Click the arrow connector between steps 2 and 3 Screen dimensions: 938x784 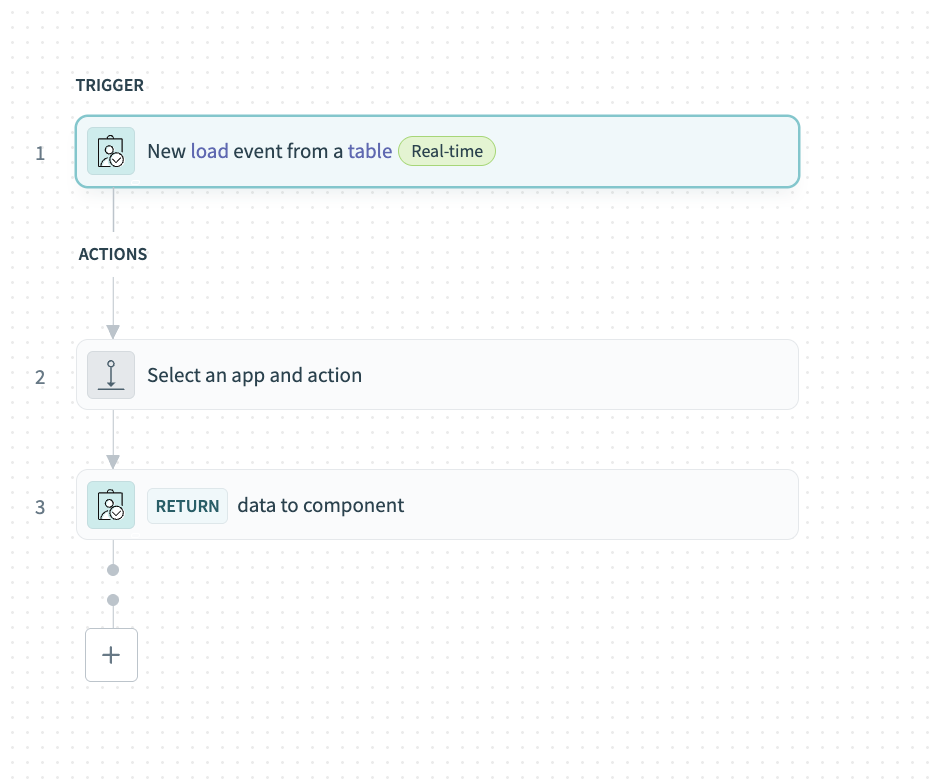[113, 461]
